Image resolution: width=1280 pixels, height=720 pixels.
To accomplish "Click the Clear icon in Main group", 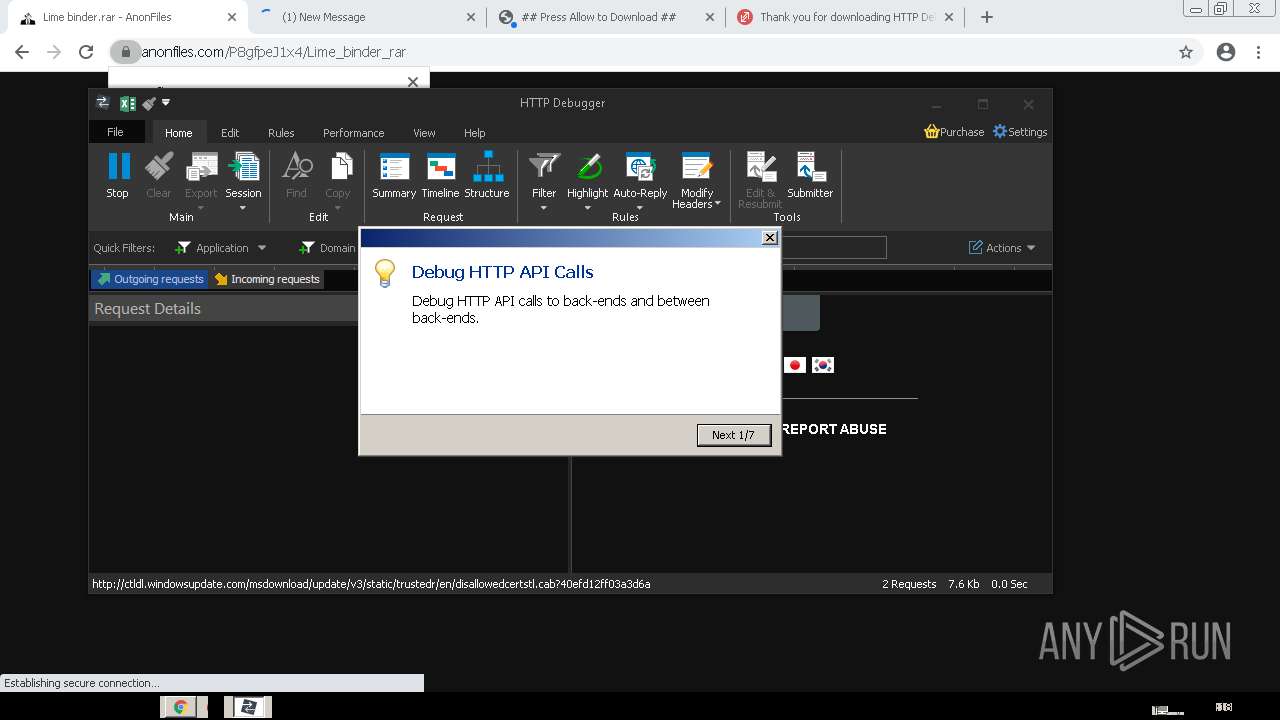I will [159, 166].
